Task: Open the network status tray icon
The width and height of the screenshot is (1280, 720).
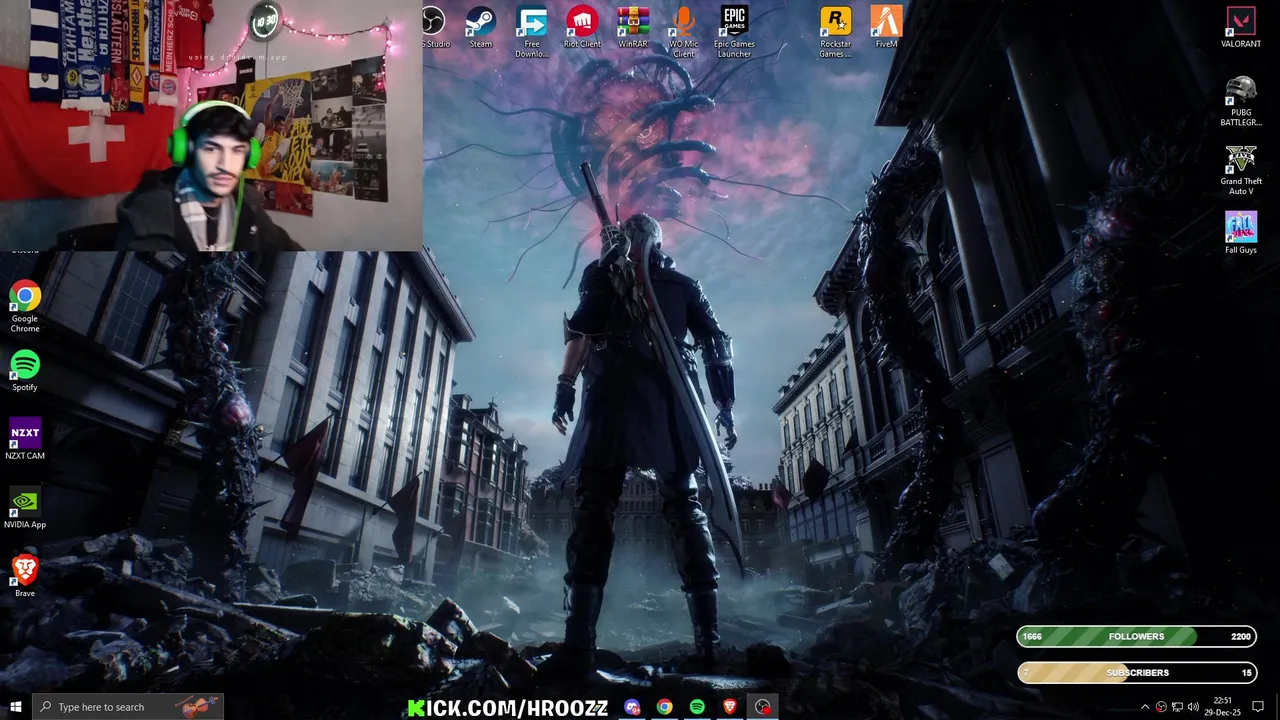Action: [1177, 707]
